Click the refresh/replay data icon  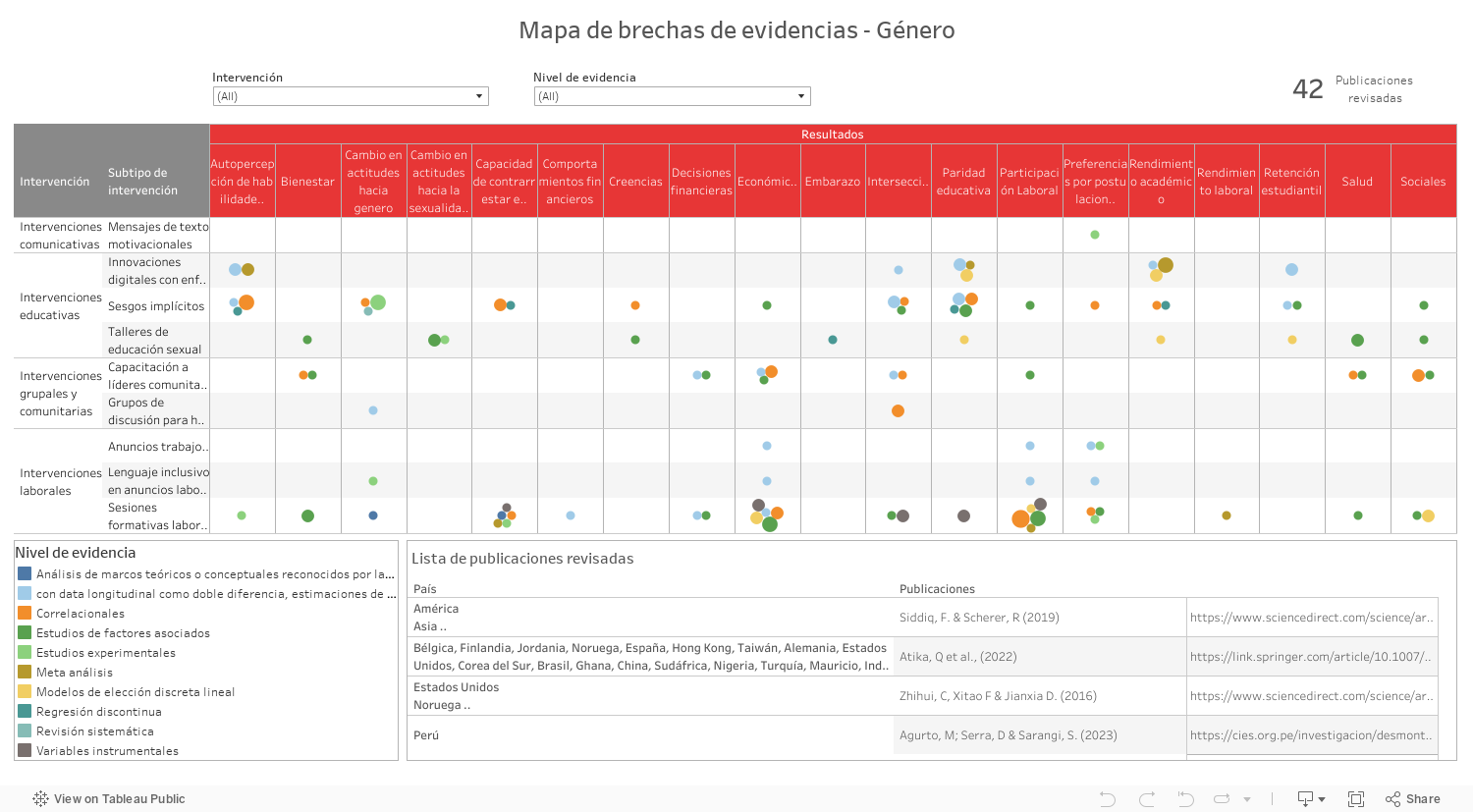tap(1222, 799)
